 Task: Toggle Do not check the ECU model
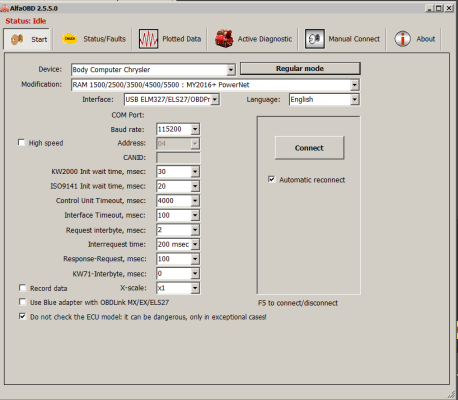[22, 316]
